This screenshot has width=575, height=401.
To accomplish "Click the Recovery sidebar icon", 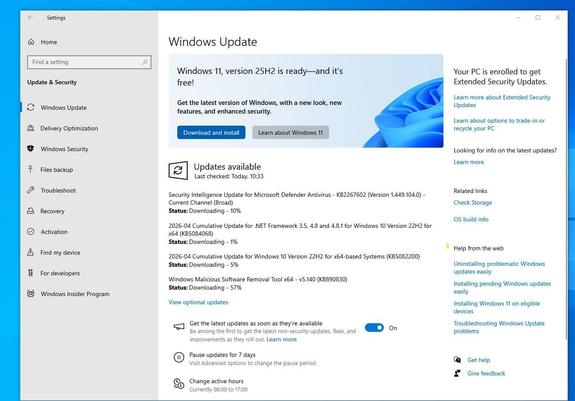I will (x=31, y=211).
